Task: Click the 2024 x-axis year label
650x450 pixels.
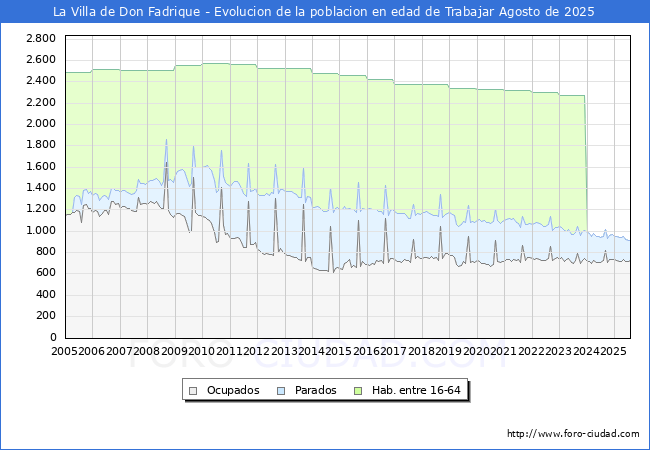Action: [586, 351]
